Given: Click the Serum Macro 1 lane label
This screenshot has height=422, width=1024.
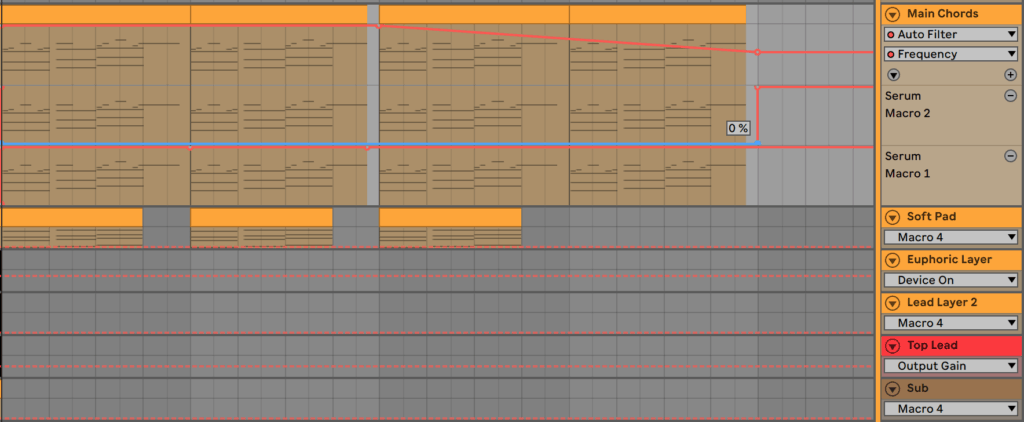Looking at the screenshot, I should 907,165.
